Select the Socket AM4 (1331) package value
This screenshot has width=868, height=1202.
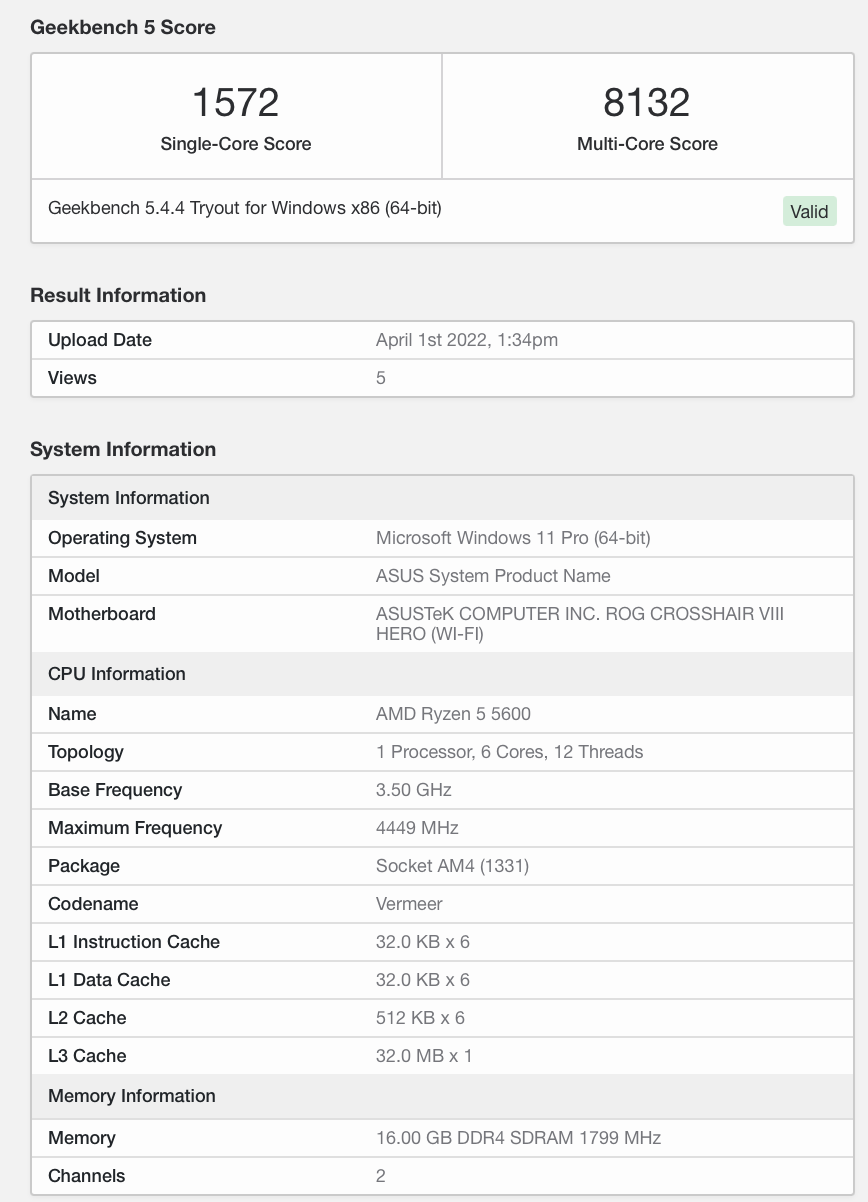pyautogui.click(x=452, y=866)
